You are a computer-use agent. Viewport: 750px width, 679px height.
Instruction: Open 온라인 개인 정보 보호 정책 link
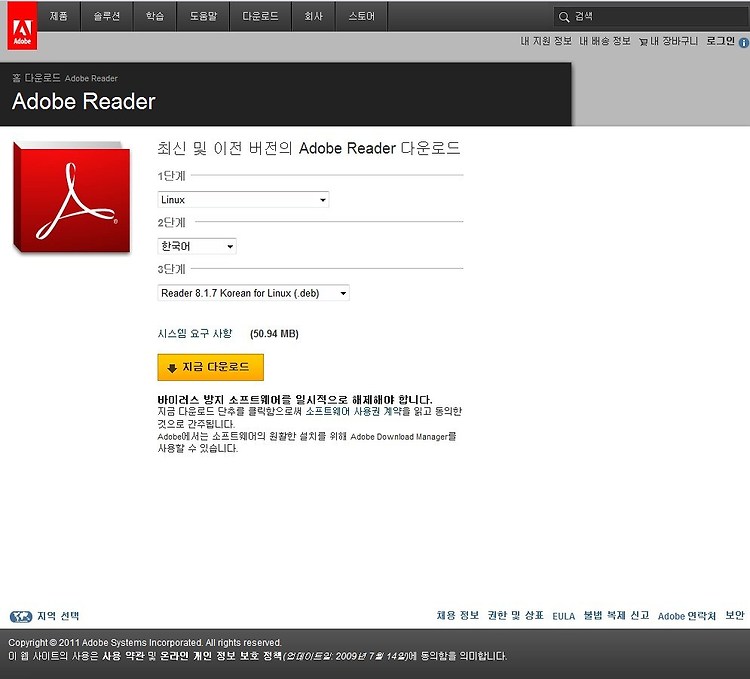221,656
